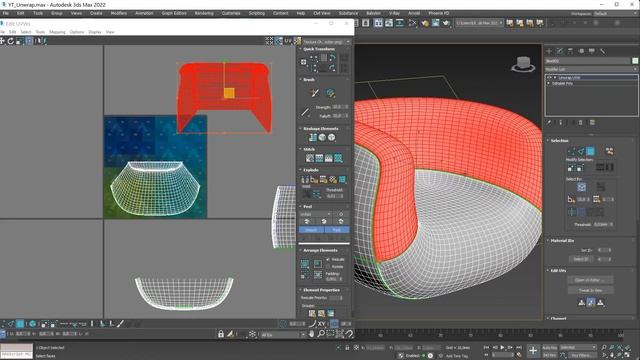Click the last teal Explode icon
The image size is (640, 360).
coord(342,179)
